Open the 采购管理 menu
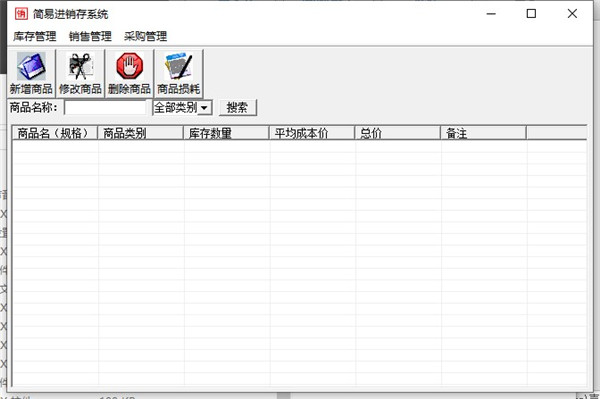Image resolution: width=600 pixels, height=399 pixels. (145, 36)
